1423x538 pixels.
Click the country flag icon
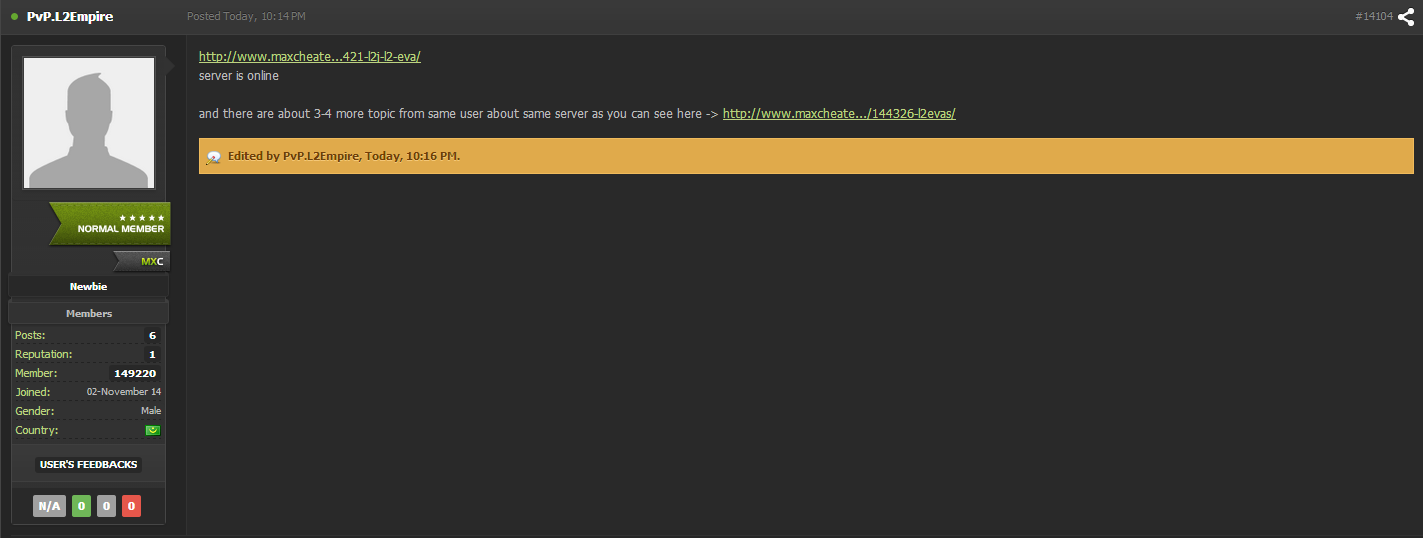153,430
